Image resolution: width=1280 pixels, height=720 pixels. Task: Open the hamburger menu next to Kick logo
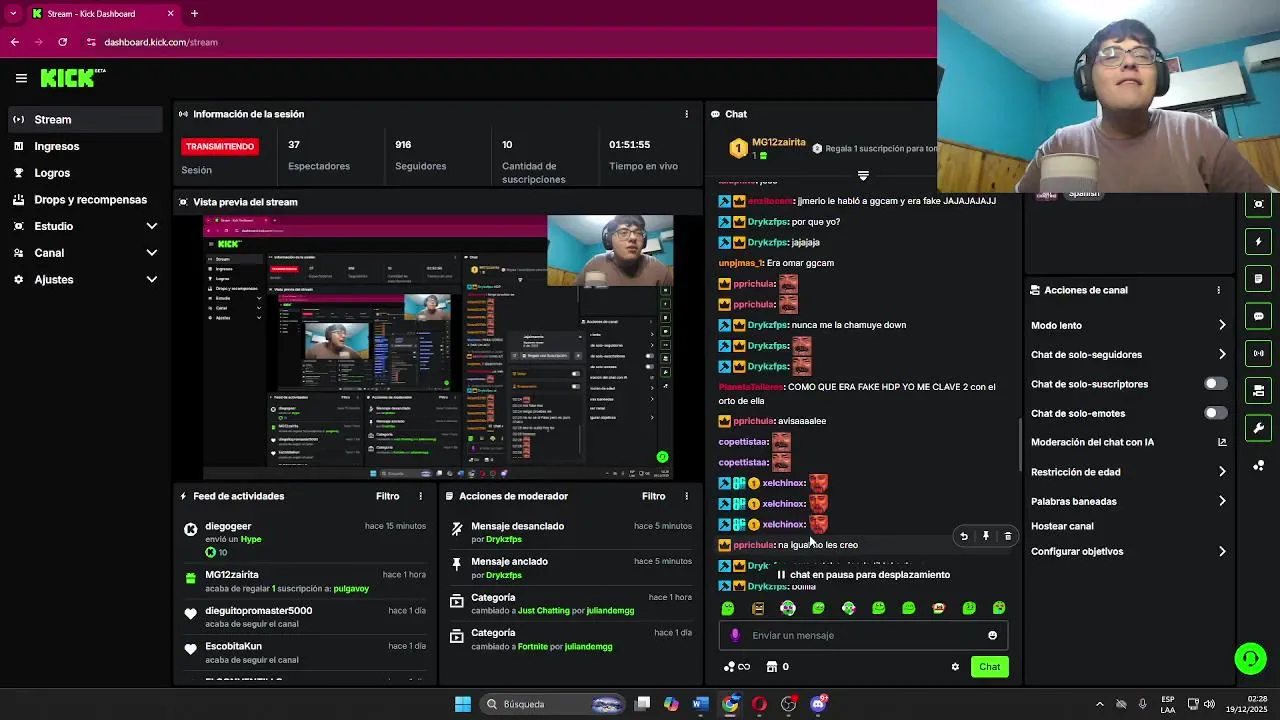coord(21,78)
